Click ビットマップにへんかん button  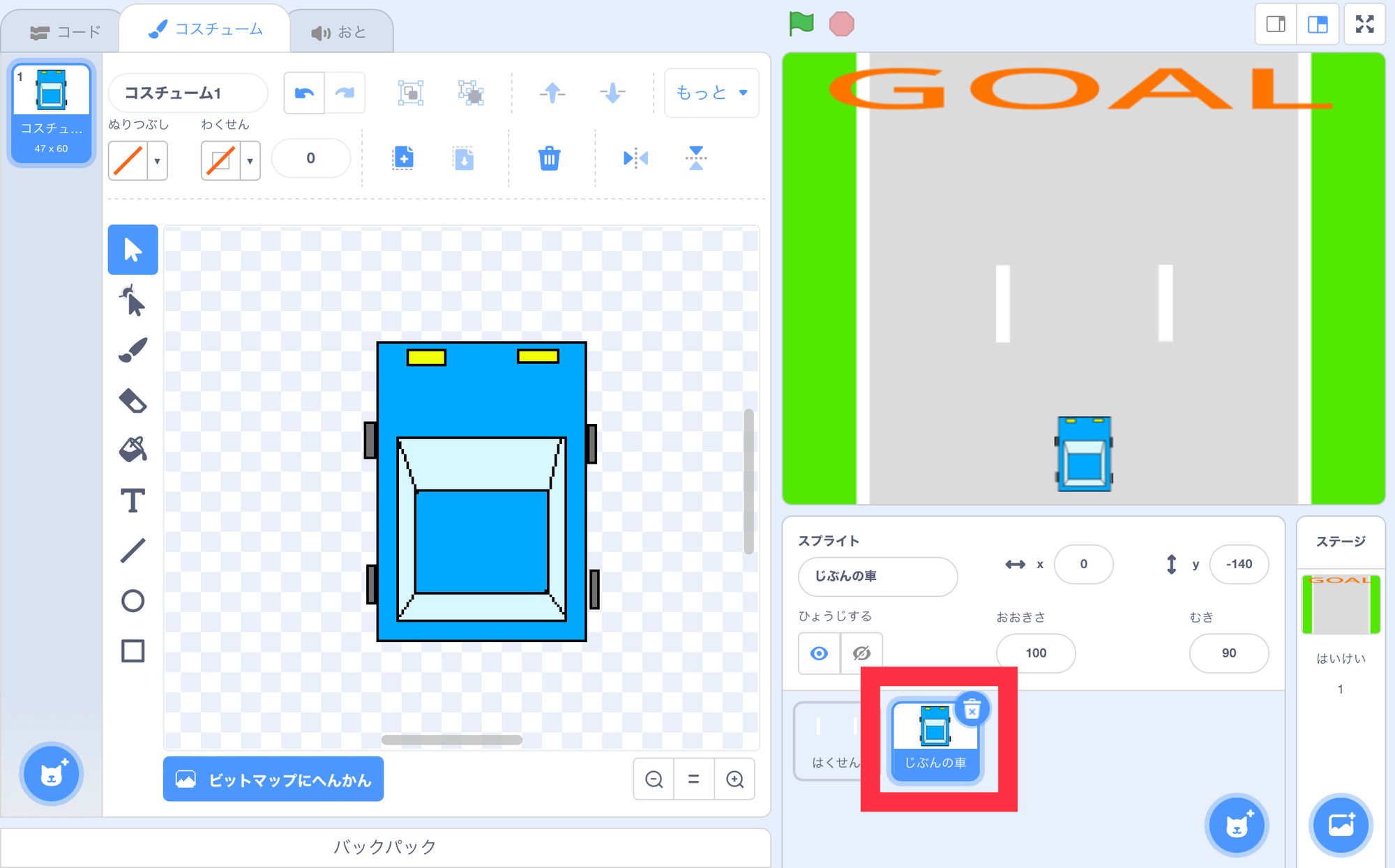point(273,779)
